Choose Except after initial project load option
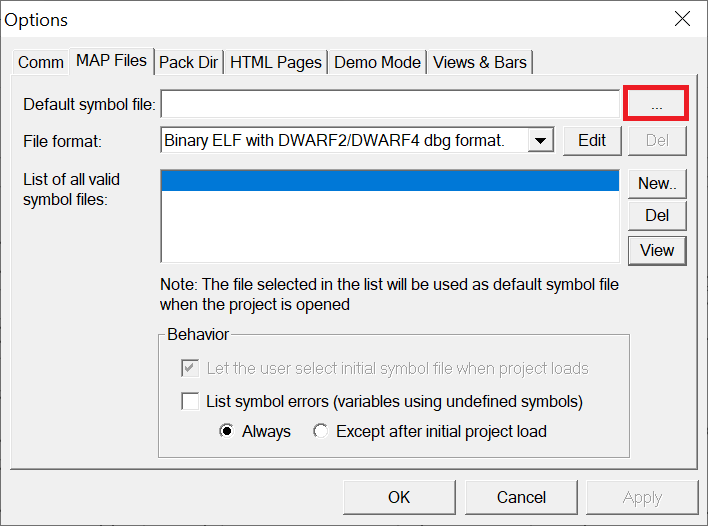This screenshot has width=708, height=526. tap(321, 432)
